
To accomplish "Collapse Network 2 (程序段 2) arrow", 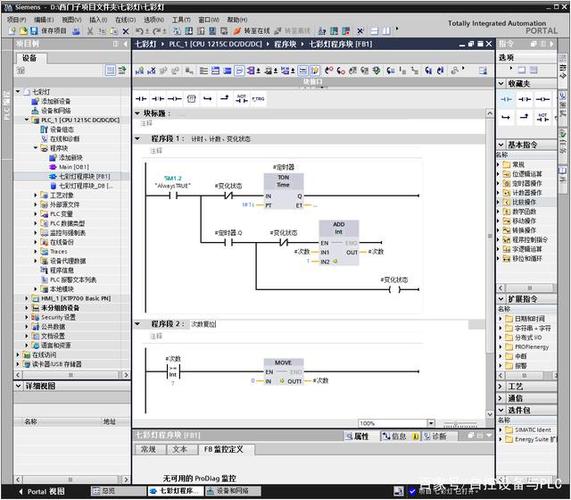I will (138, 324).
